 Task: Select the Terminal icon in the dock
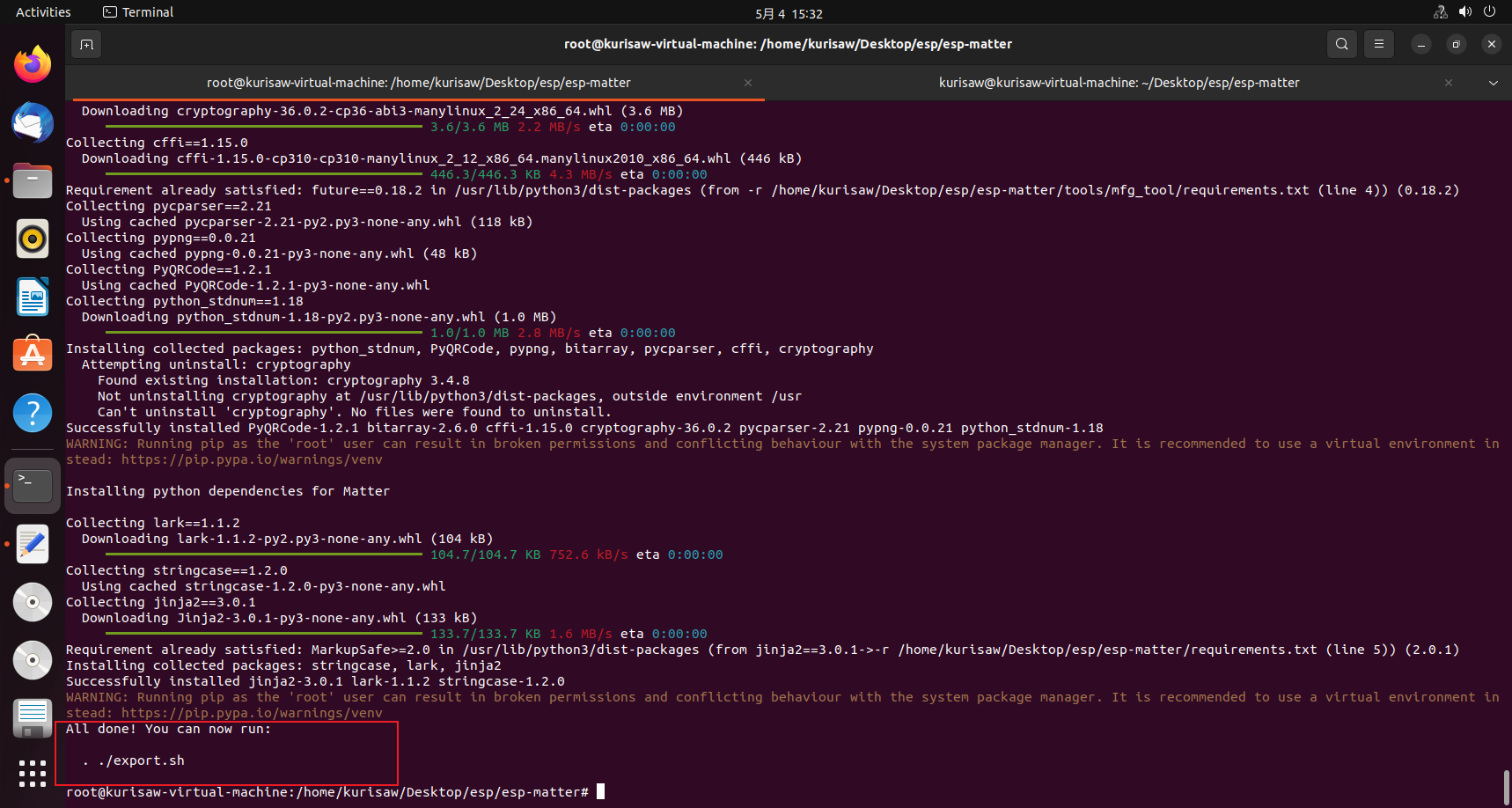(33, 486)
